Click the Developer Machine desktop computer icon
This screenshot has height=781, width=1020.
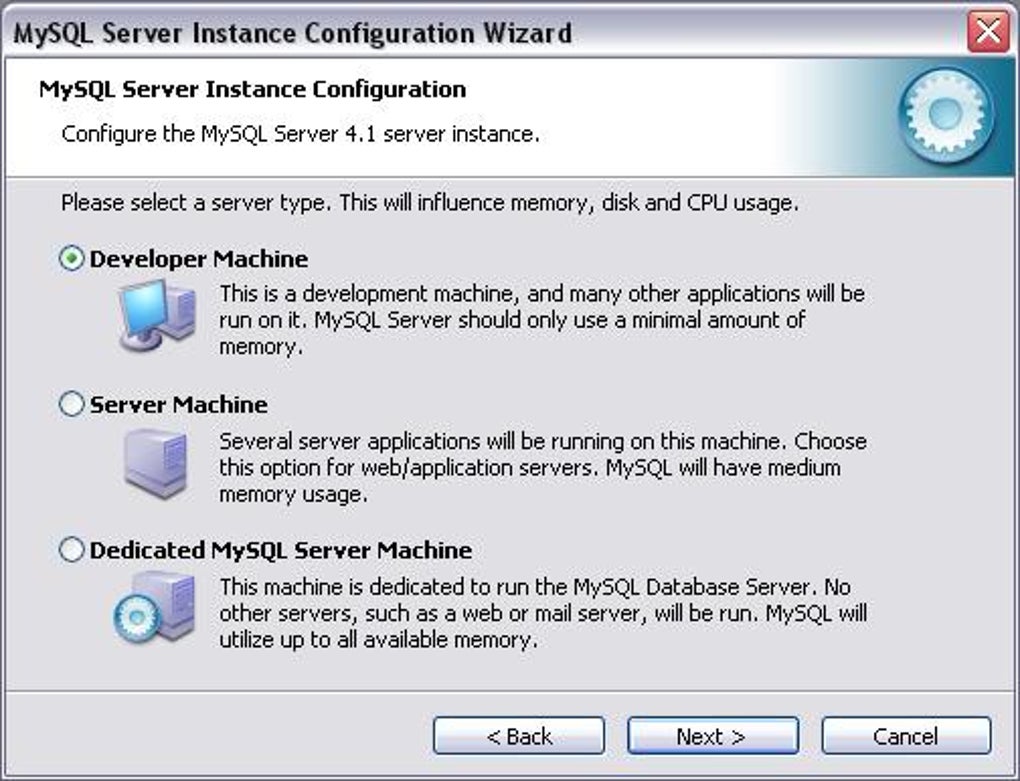157,315
